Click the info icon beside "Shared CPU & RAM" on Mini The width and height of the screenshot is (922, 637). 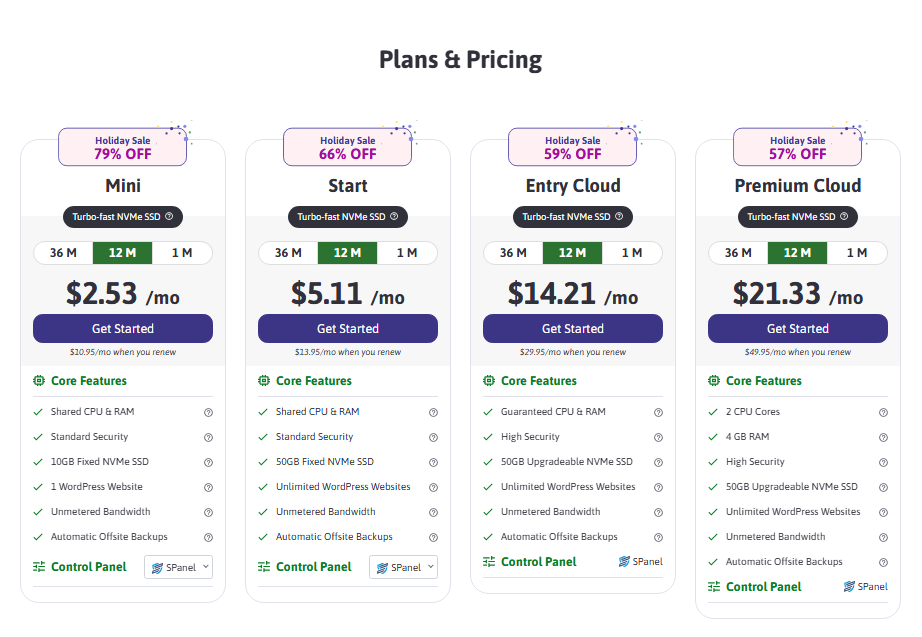tap(209, 411)
